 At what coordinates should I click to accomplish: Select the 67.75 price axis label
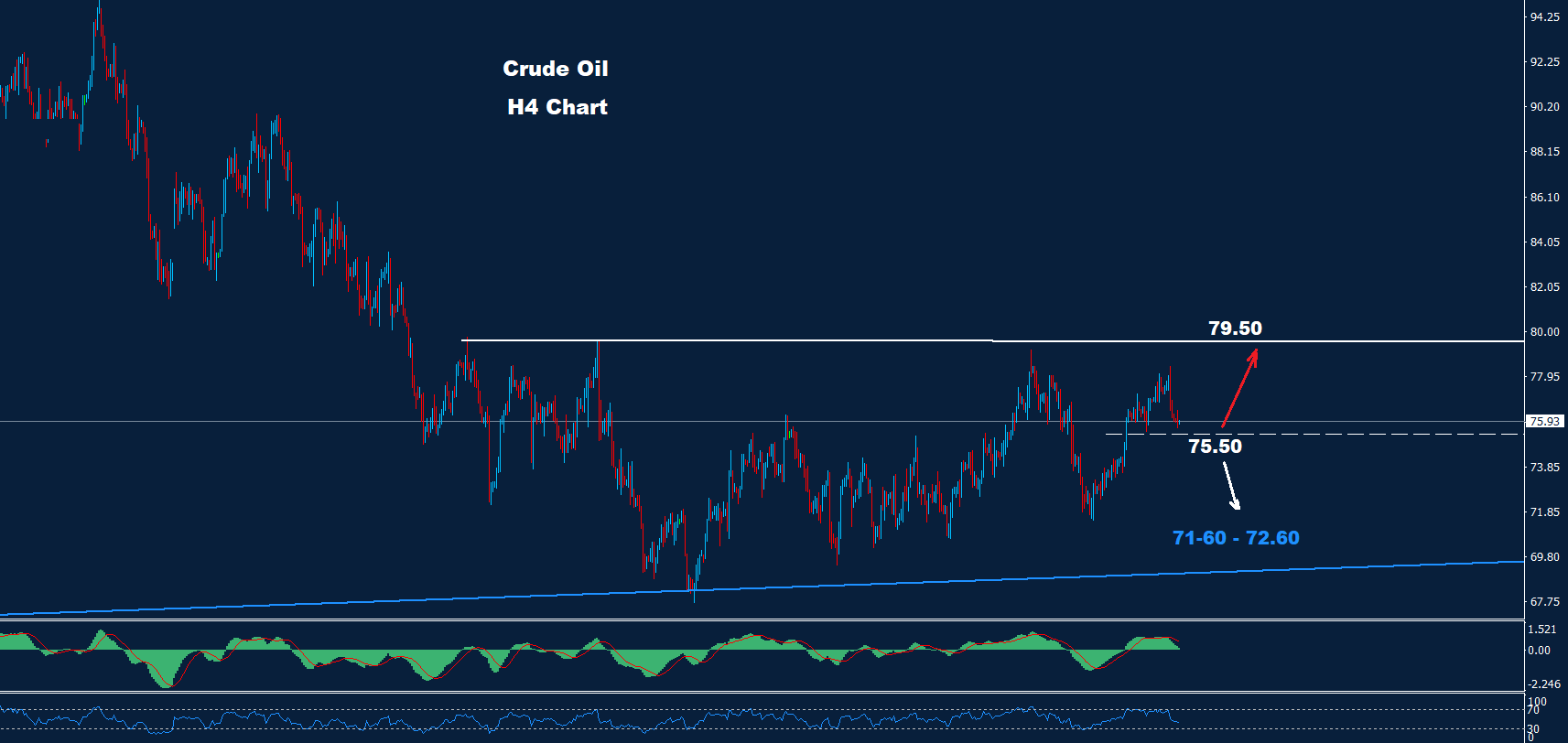tap(1544, 602)
